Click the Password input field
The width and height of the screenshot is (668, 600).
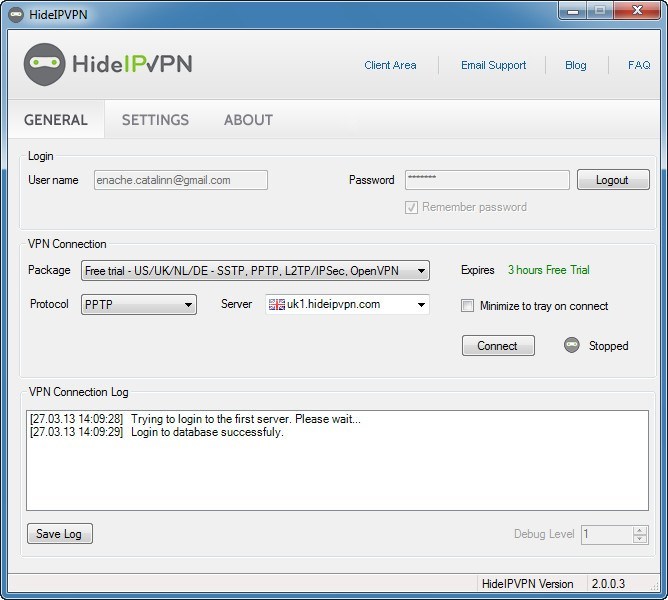487,180
